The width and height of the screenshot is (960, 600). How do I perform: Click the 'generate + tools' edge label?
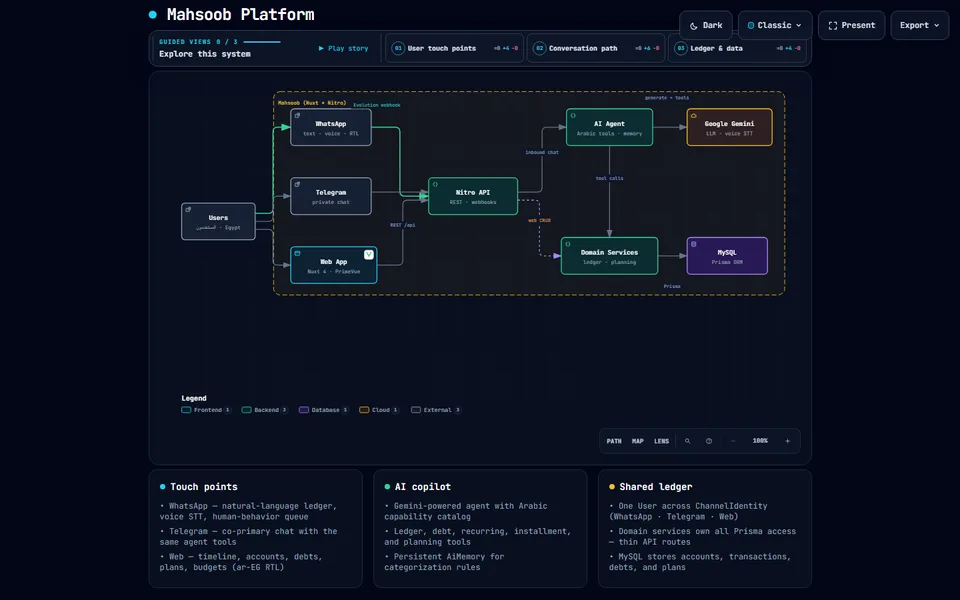click(667, 98)
